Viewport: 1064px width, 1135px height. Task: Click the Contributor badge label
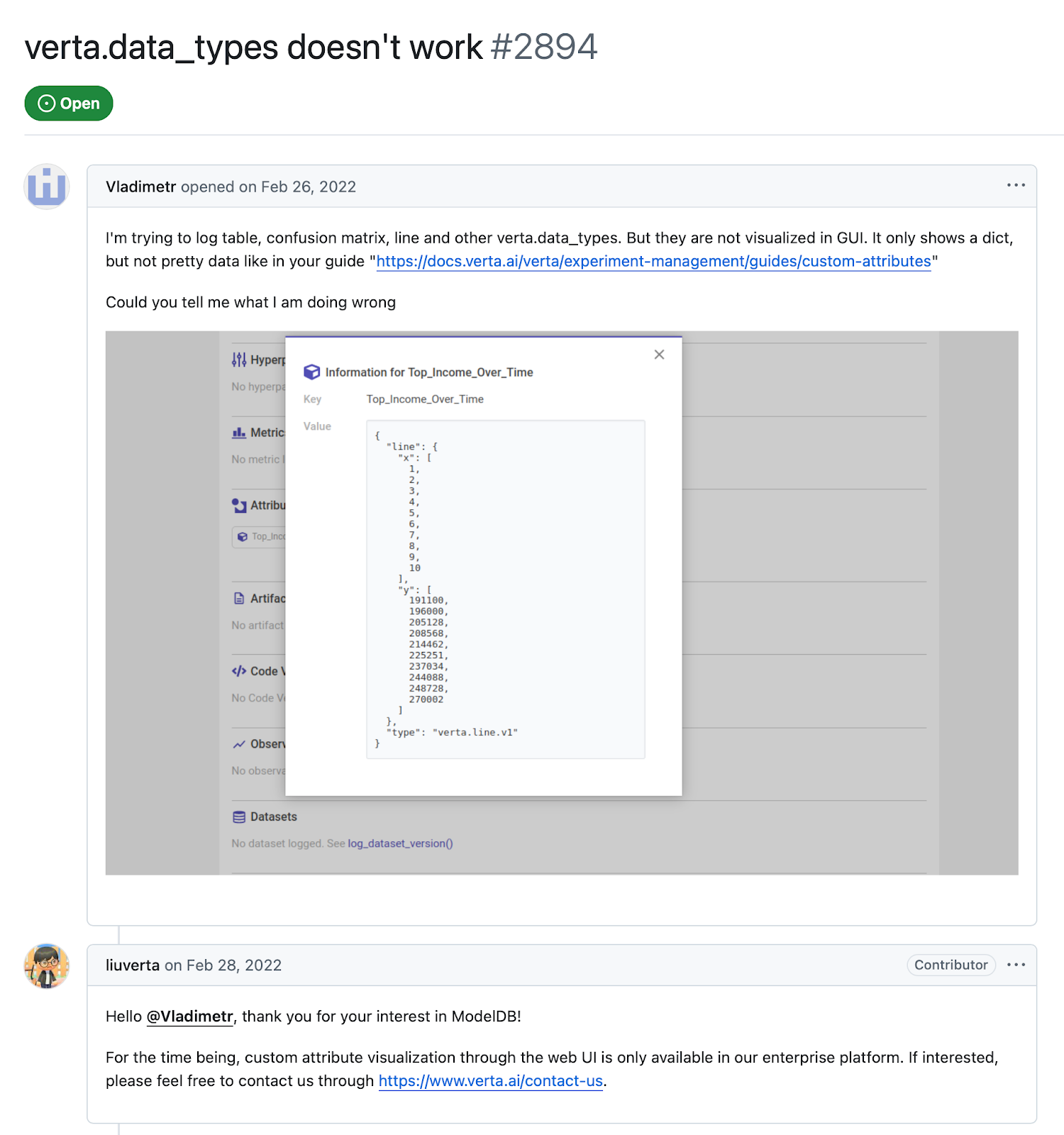[951, 965]
